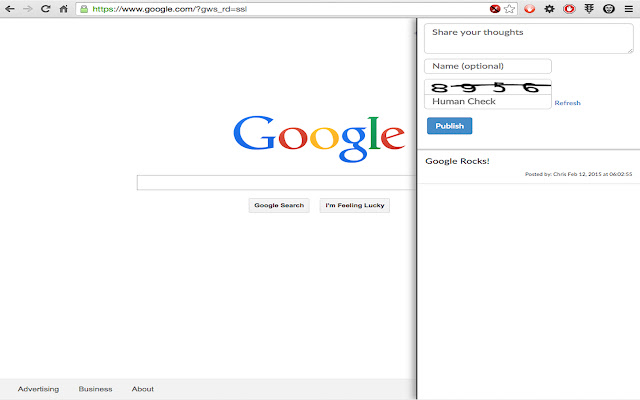Open the red circle extension icon
This screenshot has height=400, width=640.
tap(529, 9)
